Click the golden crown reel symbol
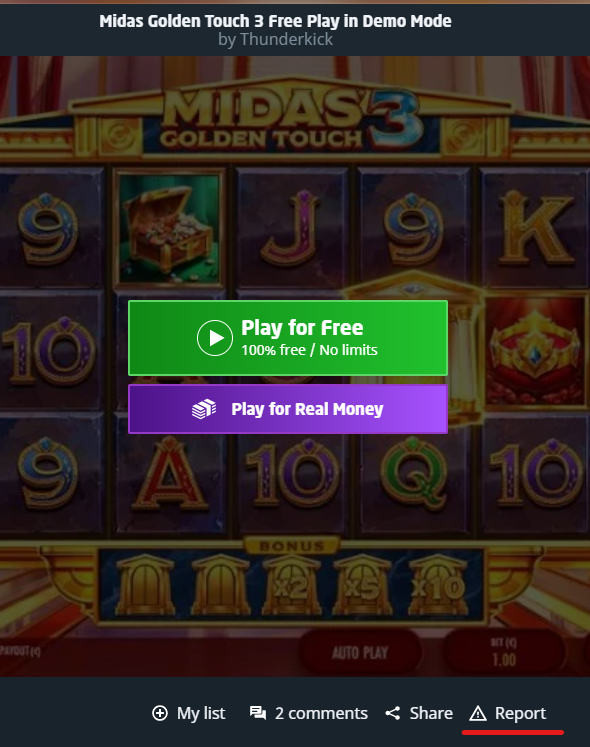The image size is (590, 747). [x=536, y=352]
